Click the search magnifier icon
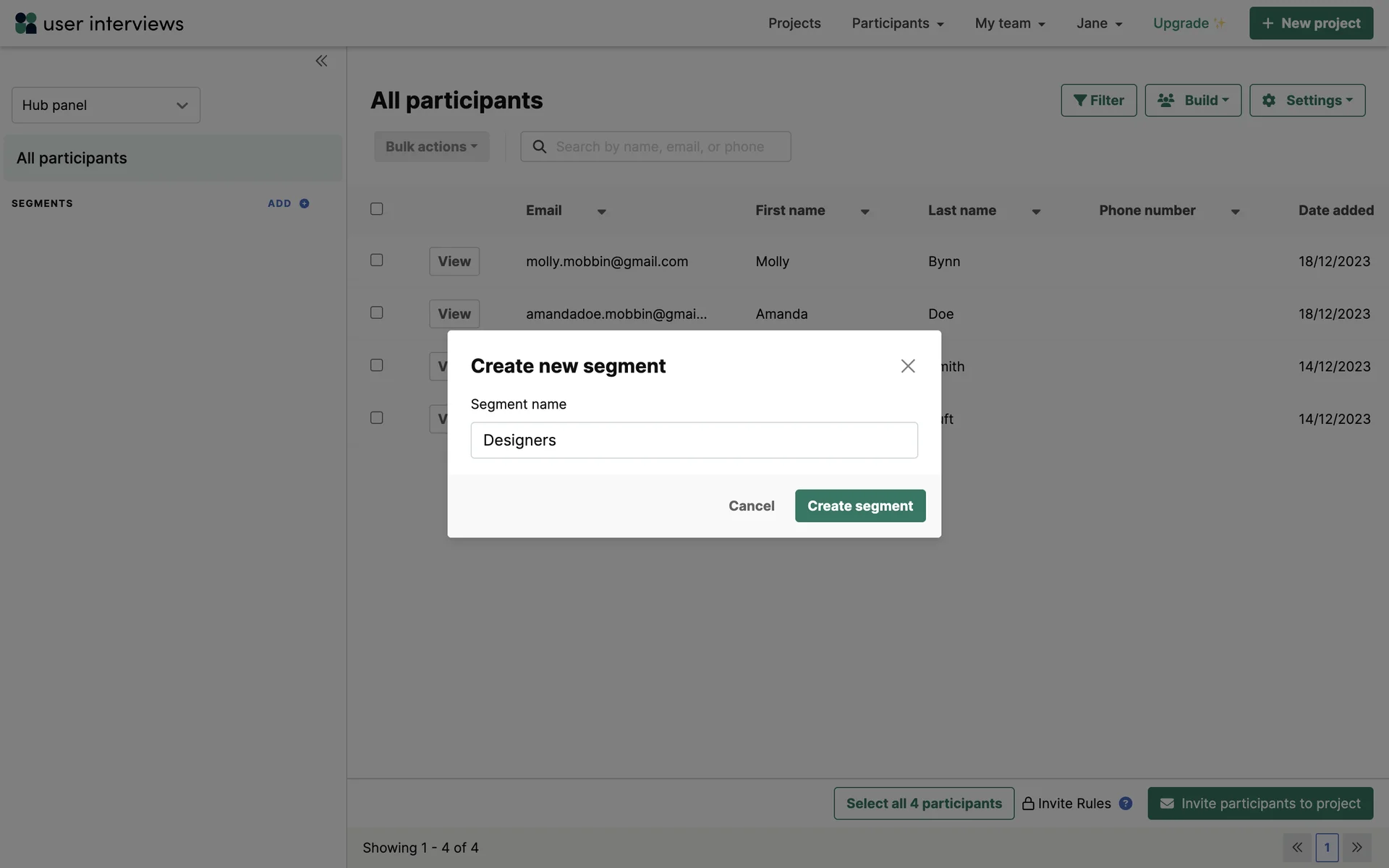The height and width of the screenshot is (868, 1389). (x=540, y=147)
